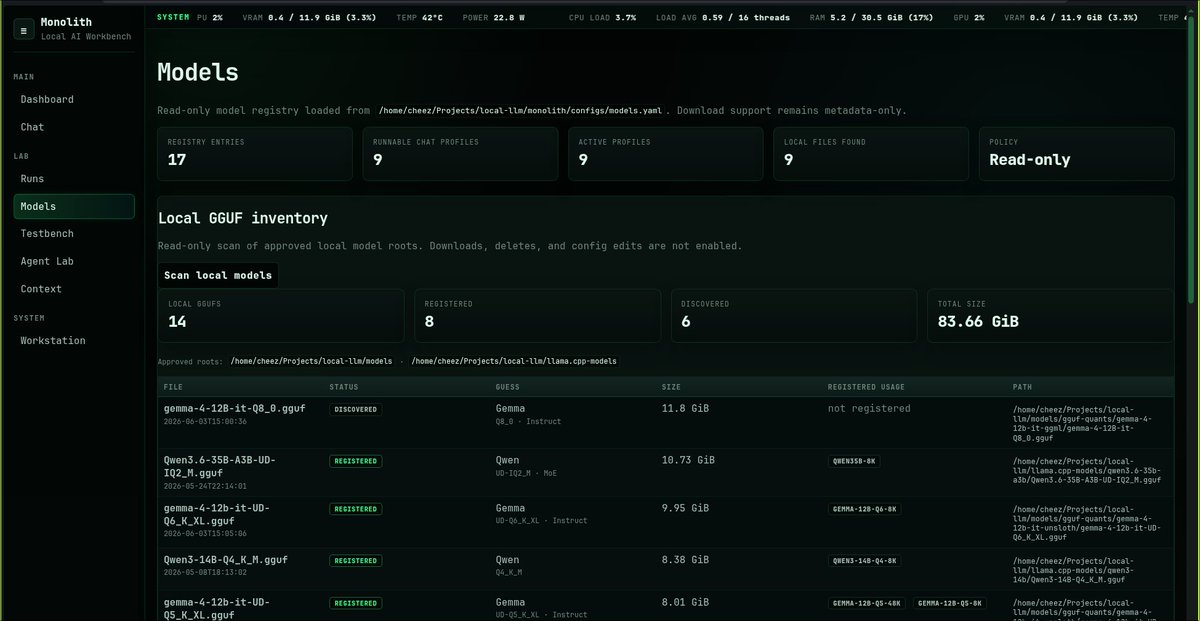Viewport: 1200px width, 621px height.
Task: Click the Scan local models button
Action: pyautogui.click(x=218, y=275)
